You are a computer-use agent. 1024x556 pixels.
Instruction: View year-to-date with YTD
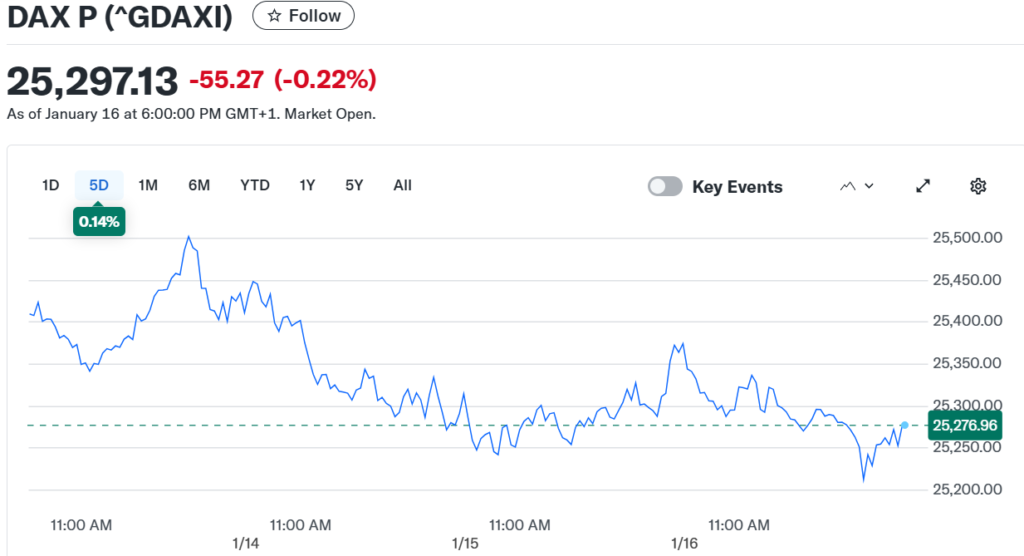[255, 185]
